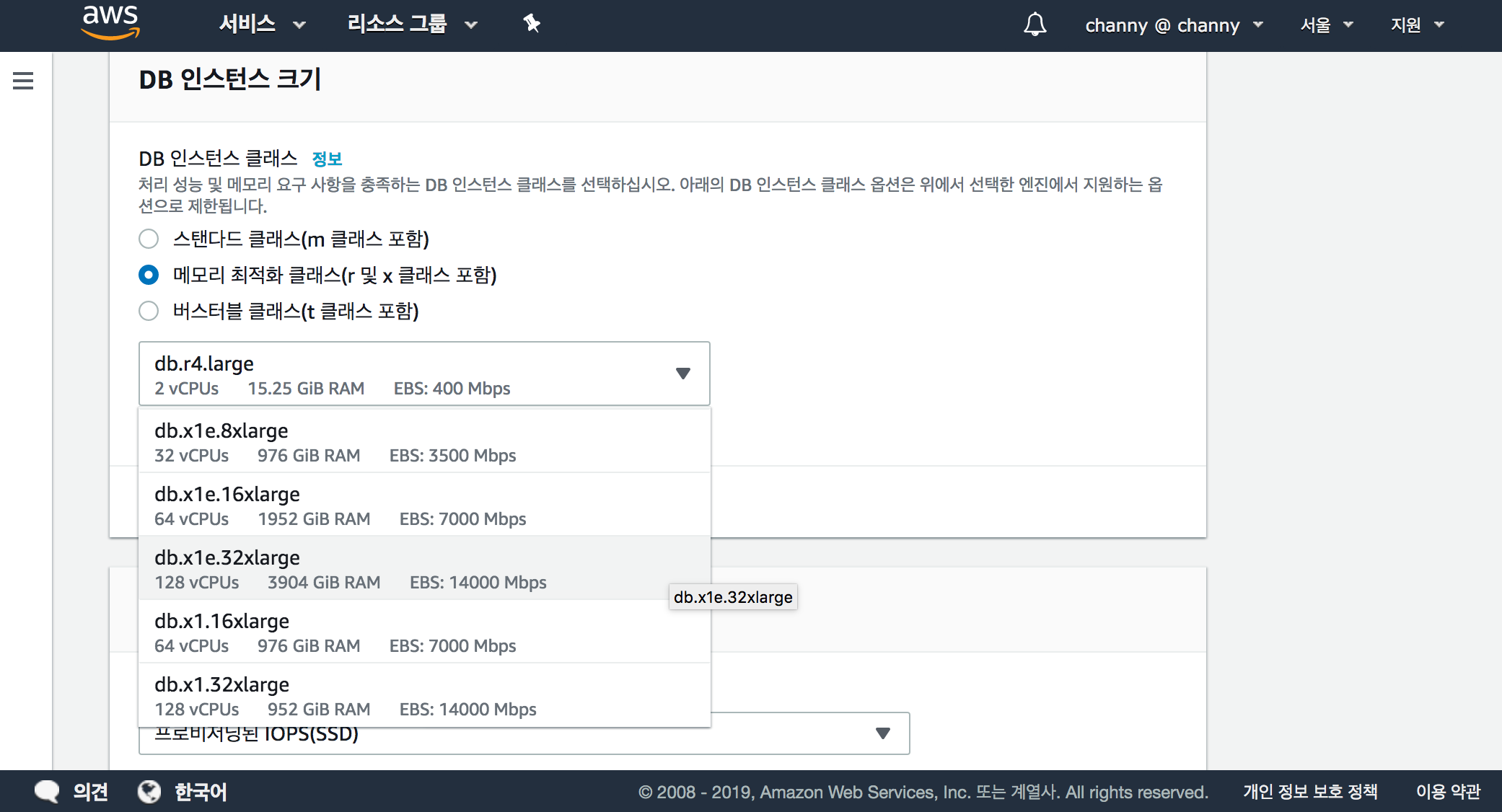
Task: Click the feedback speech bubble icon
Action: click(x=47, y=792)
